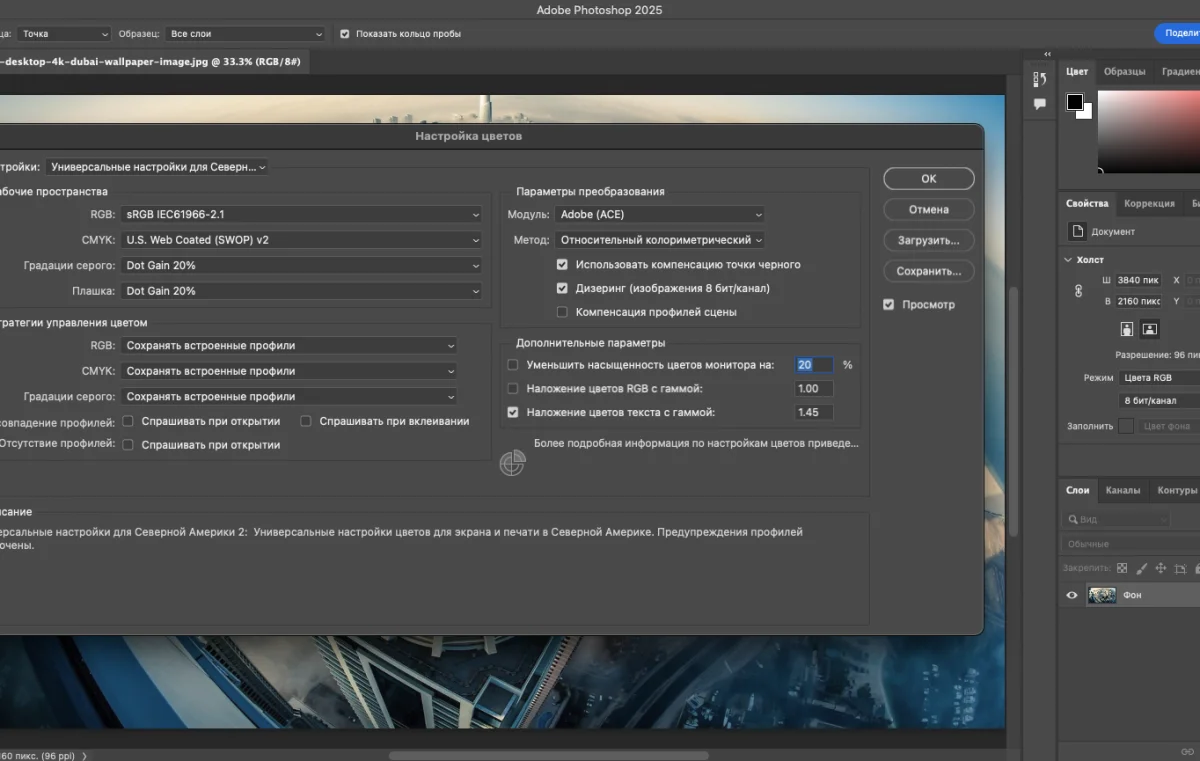This screenshot has width=1200, height=761.
Task: Hide the Фон layer with eye icon
Action: pos(1072,595)
